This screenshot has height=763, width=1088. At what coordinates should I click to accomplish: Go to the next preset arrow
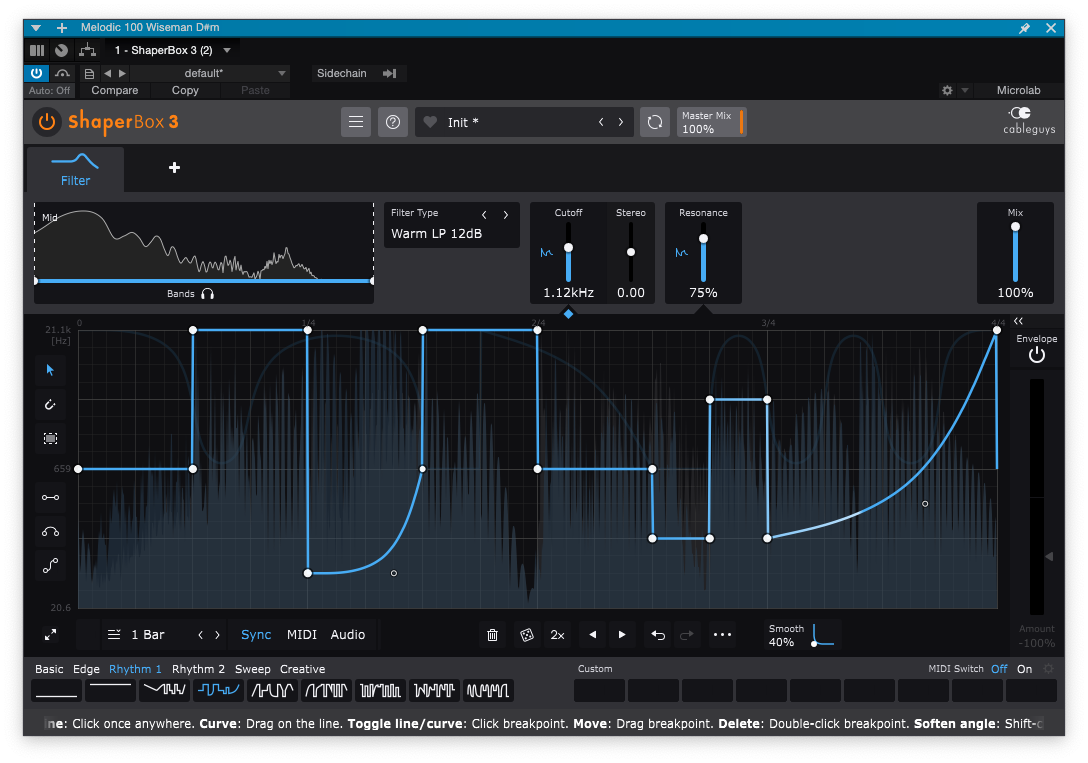click(621, 122)
